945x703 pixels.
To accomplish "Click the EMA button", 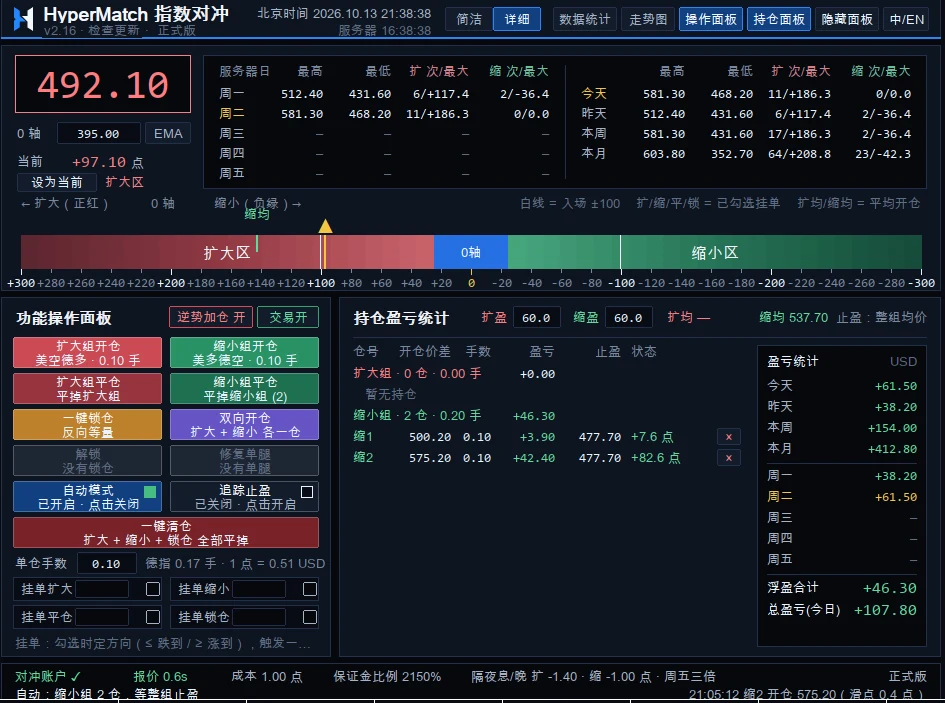I will pos(168,133).
